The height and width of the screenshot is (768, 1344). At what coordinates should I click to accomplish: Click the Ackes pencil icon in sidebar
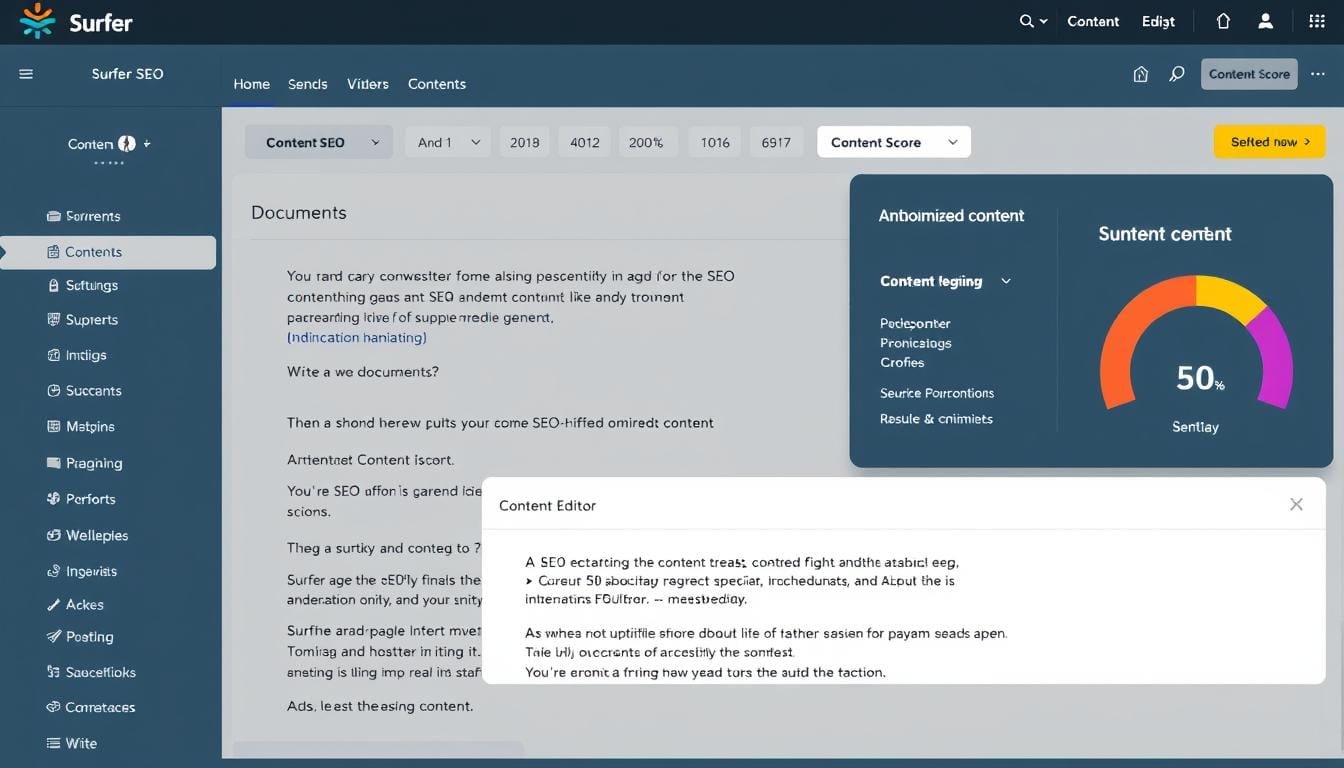[54, 605]
